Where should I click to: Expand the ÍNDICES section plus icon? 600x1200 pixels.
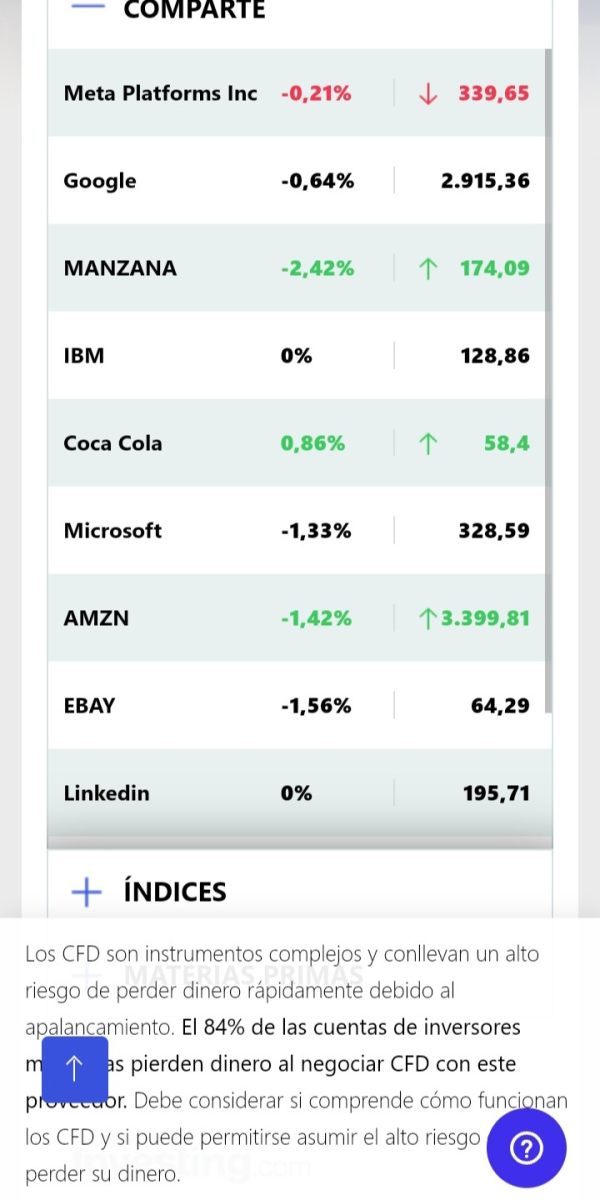(x=87, y=891)
